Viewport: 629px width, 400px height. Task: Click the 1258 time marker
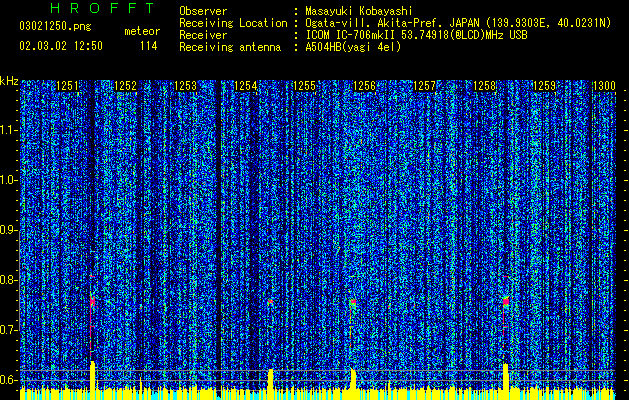point(485,86)
